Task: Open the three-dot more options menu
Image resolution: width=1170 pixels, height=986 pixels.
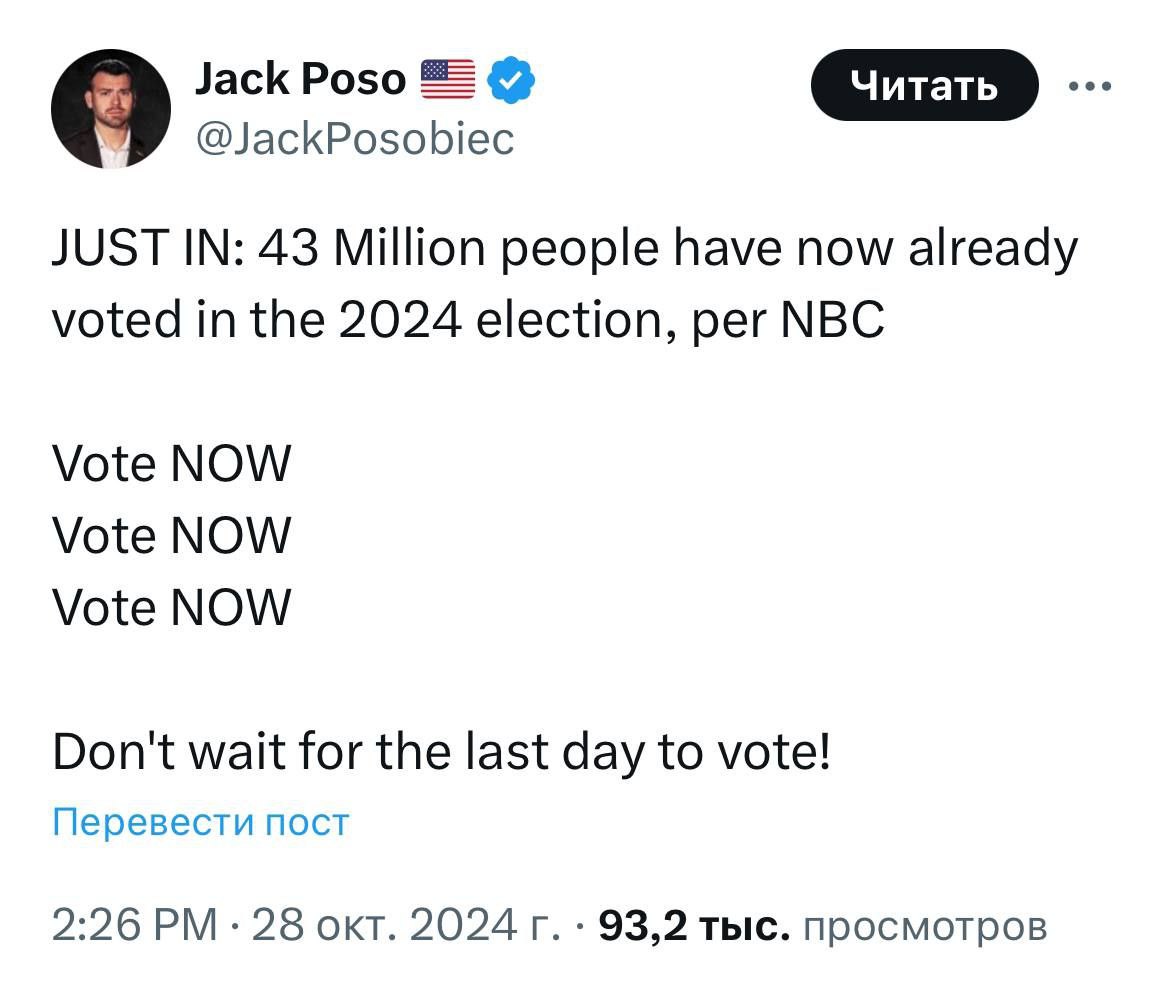Action: [x=1089, y=86]
